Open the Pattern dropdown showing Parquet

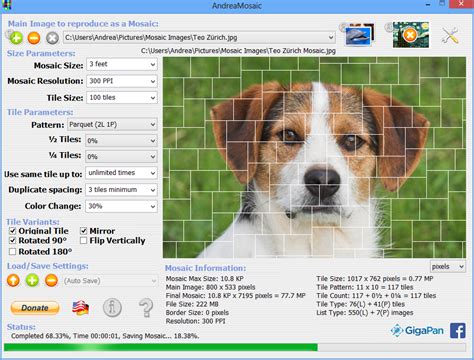112,125
